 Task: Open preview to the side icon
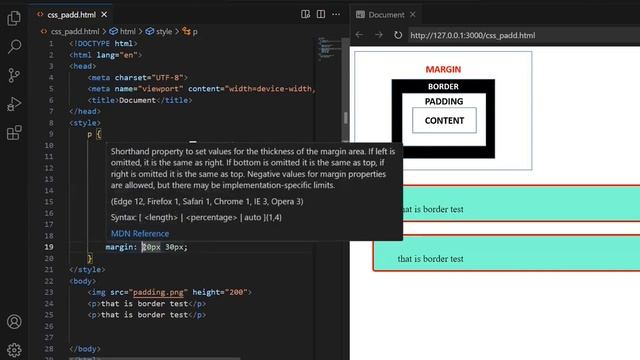tap(305, 14)
